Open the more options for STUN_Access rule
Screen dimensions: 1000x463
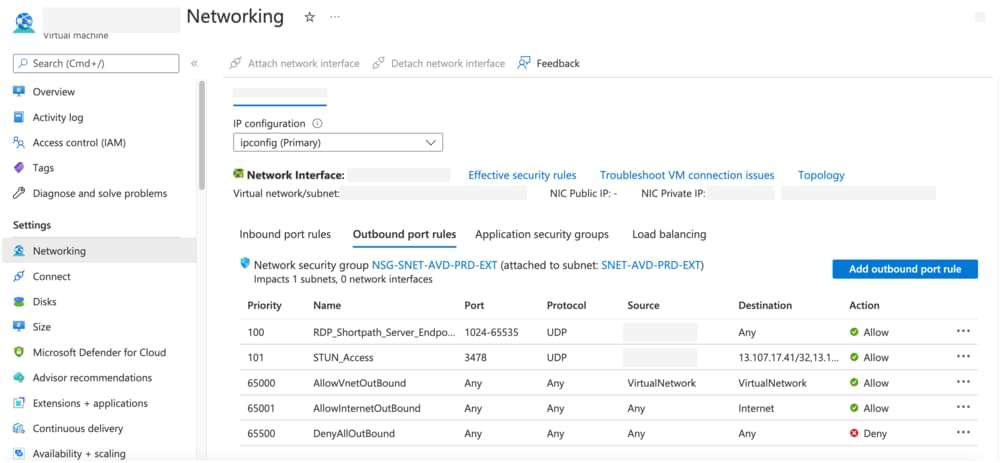(x=963, y=356)
